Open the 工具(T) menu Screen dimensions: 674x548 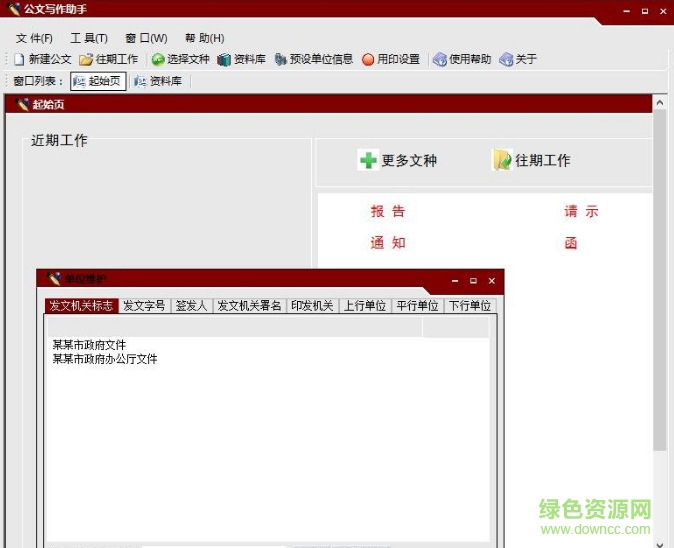pyautogui.click(x=89, y=38)
